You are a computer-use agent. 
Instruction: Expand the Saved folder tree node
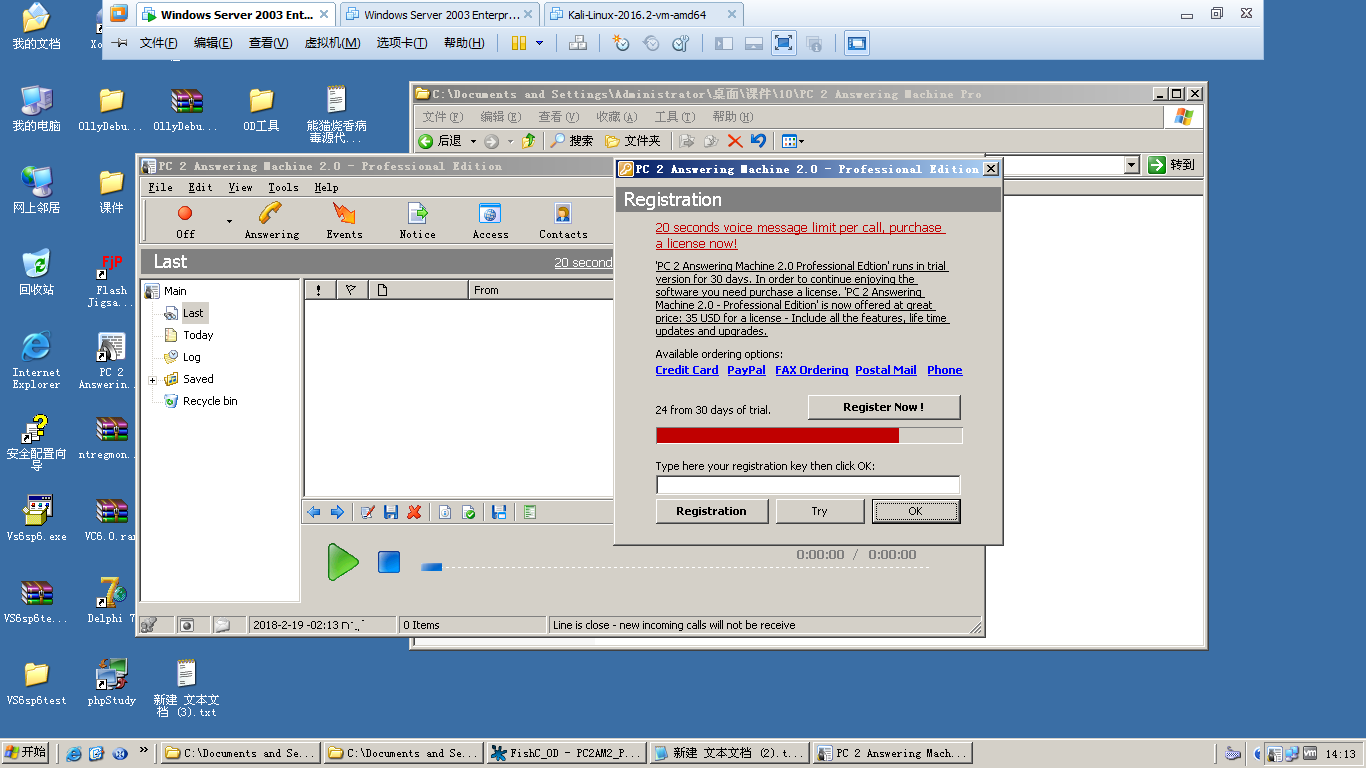click(152, 380)
